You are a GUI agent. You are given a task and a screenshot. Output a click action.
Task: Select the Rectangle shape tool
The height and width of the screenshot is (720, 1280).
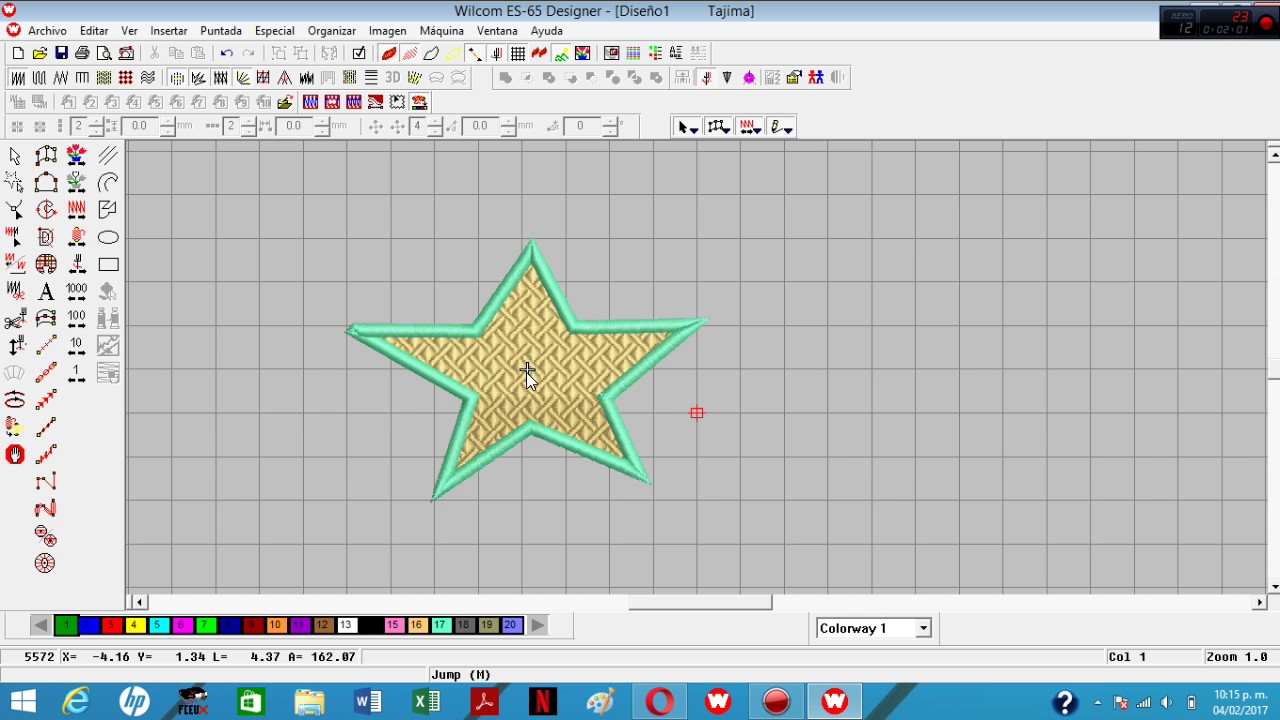pos(108,265)
